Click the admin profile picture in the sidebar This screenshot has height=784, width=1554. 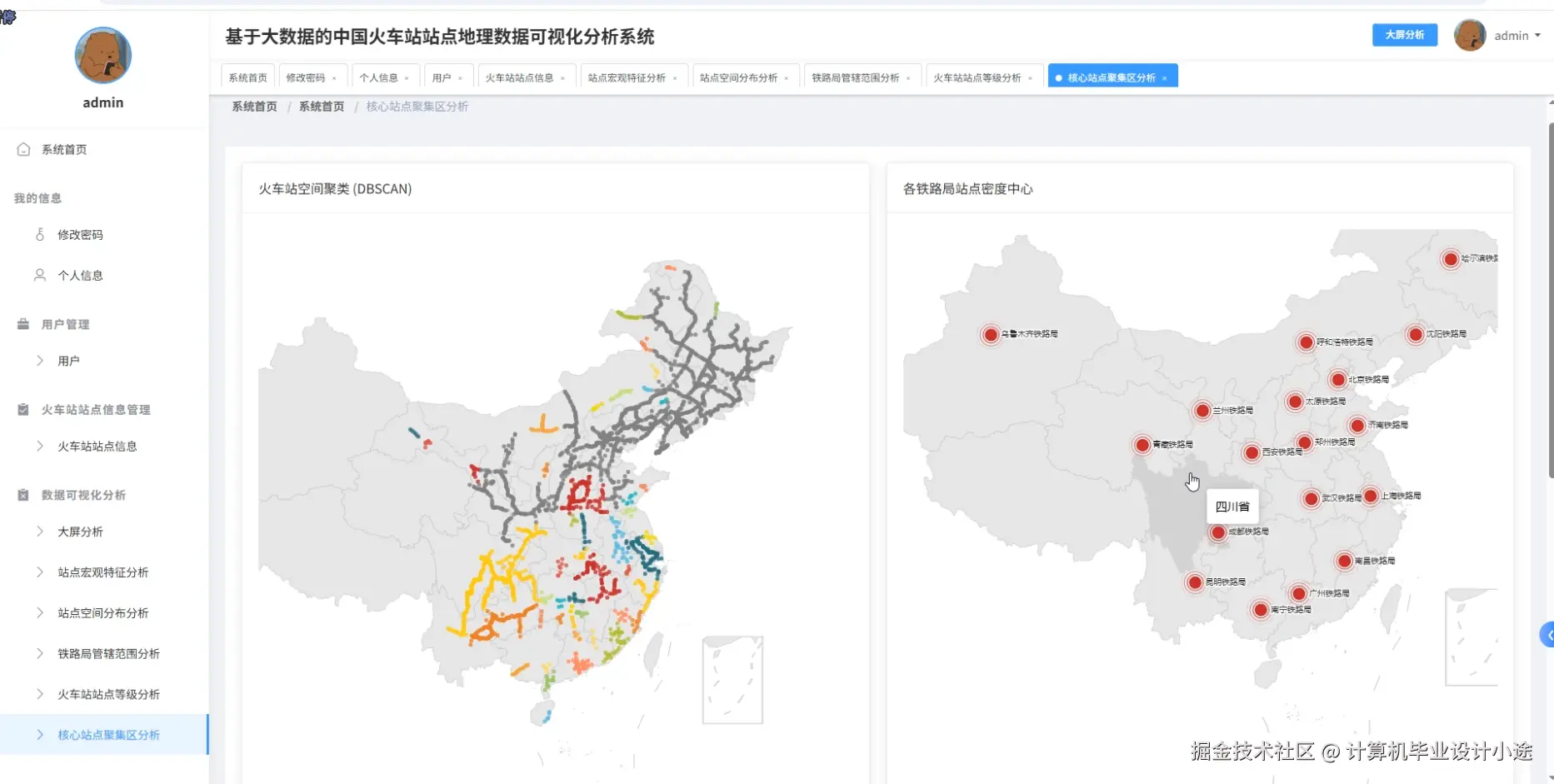coord(102,56)
